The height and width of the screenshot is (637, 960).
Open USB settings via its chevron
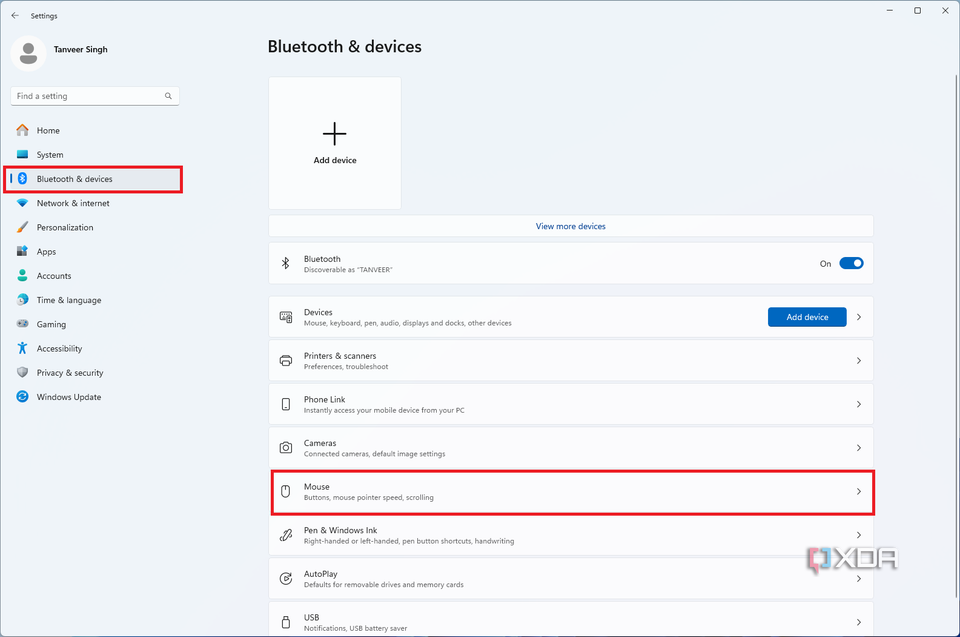coord(859,622)
